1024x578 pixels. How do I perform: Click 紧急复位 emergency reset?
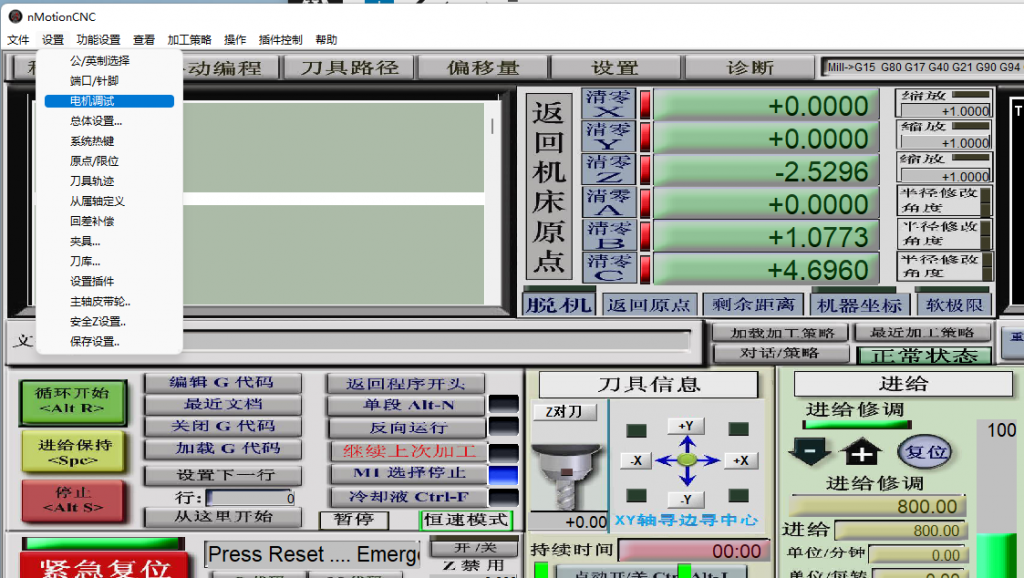pyautogui.click(x=104, y=567)
